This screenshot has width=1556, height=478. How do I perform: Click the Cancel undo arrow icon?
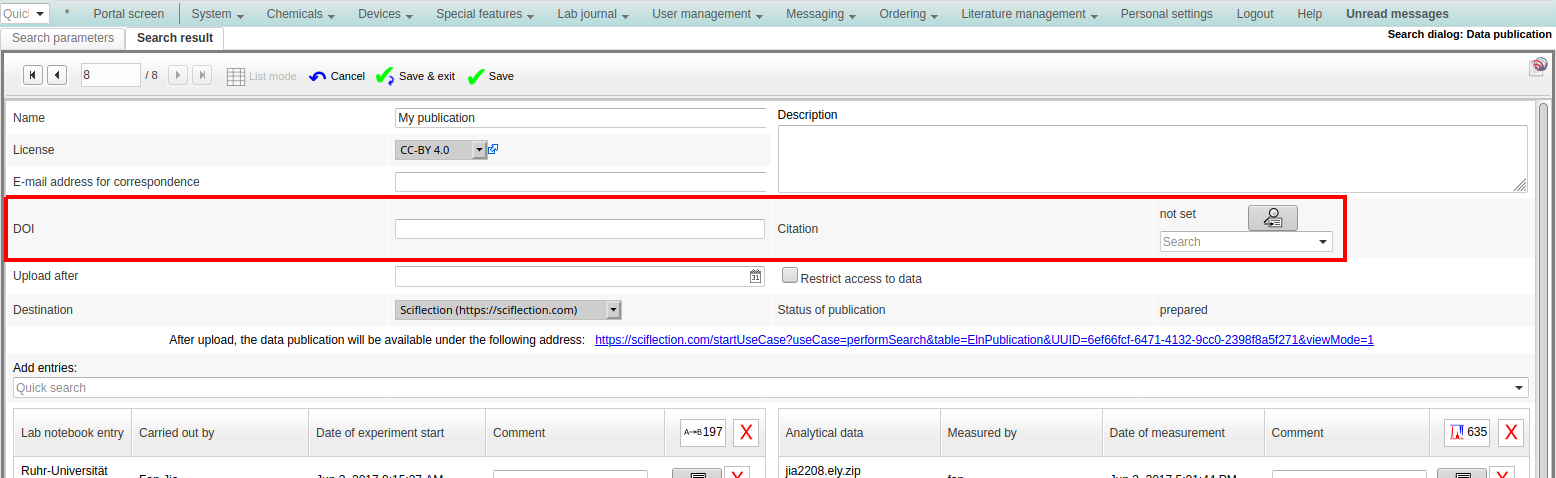(x=318, y=76)
